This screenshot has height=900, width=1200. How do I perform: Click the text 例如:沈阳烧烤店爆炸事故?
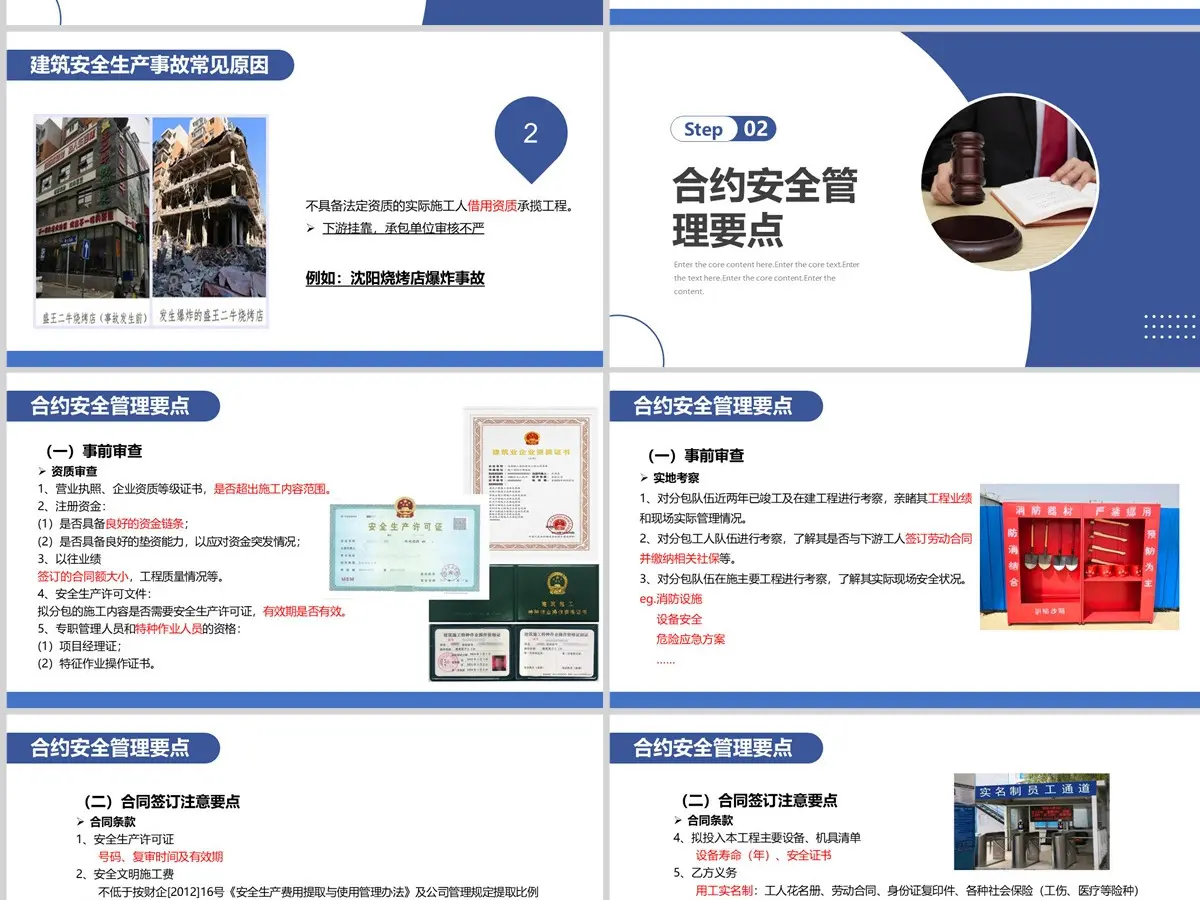tap(395, 278)
